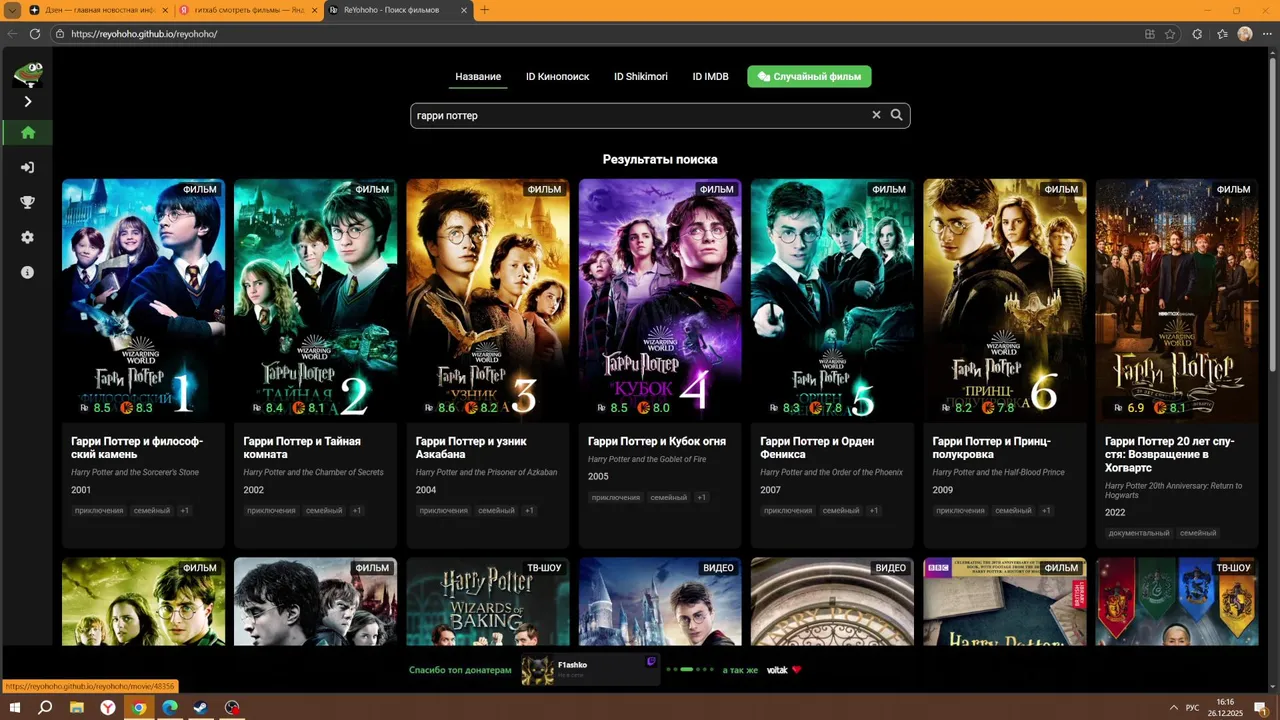Click the address bar URL
This screenshot has width=1280, height=720.
(145, 34)
